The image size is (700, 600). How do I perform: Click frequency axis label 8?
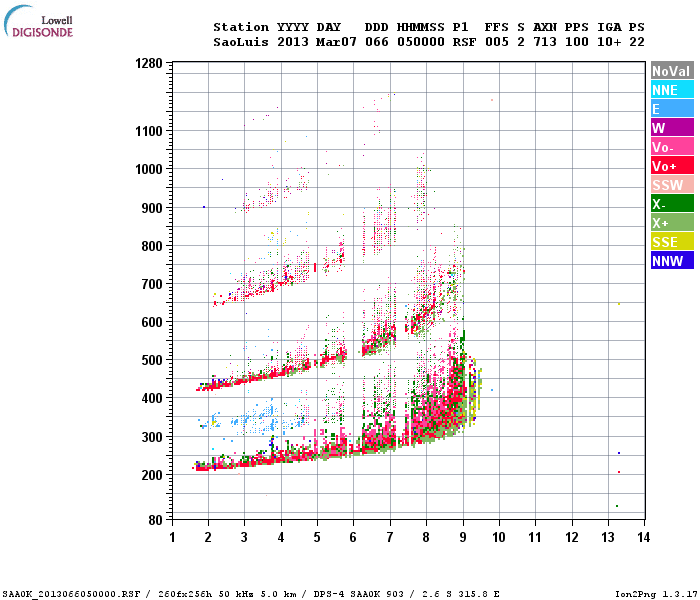point(426,537)
